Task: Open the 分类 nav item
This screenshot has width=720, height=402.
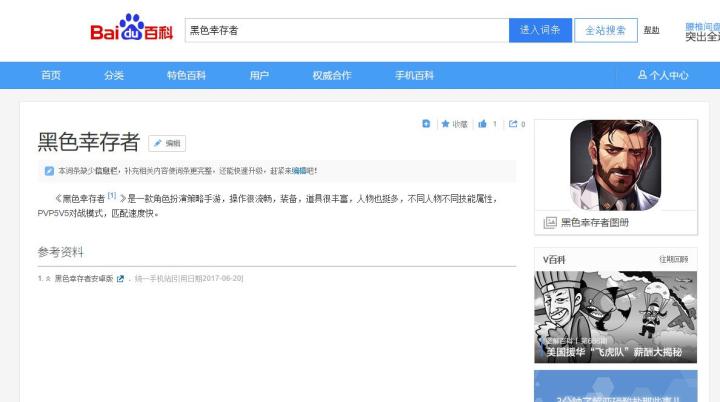Action: (114, 75)
